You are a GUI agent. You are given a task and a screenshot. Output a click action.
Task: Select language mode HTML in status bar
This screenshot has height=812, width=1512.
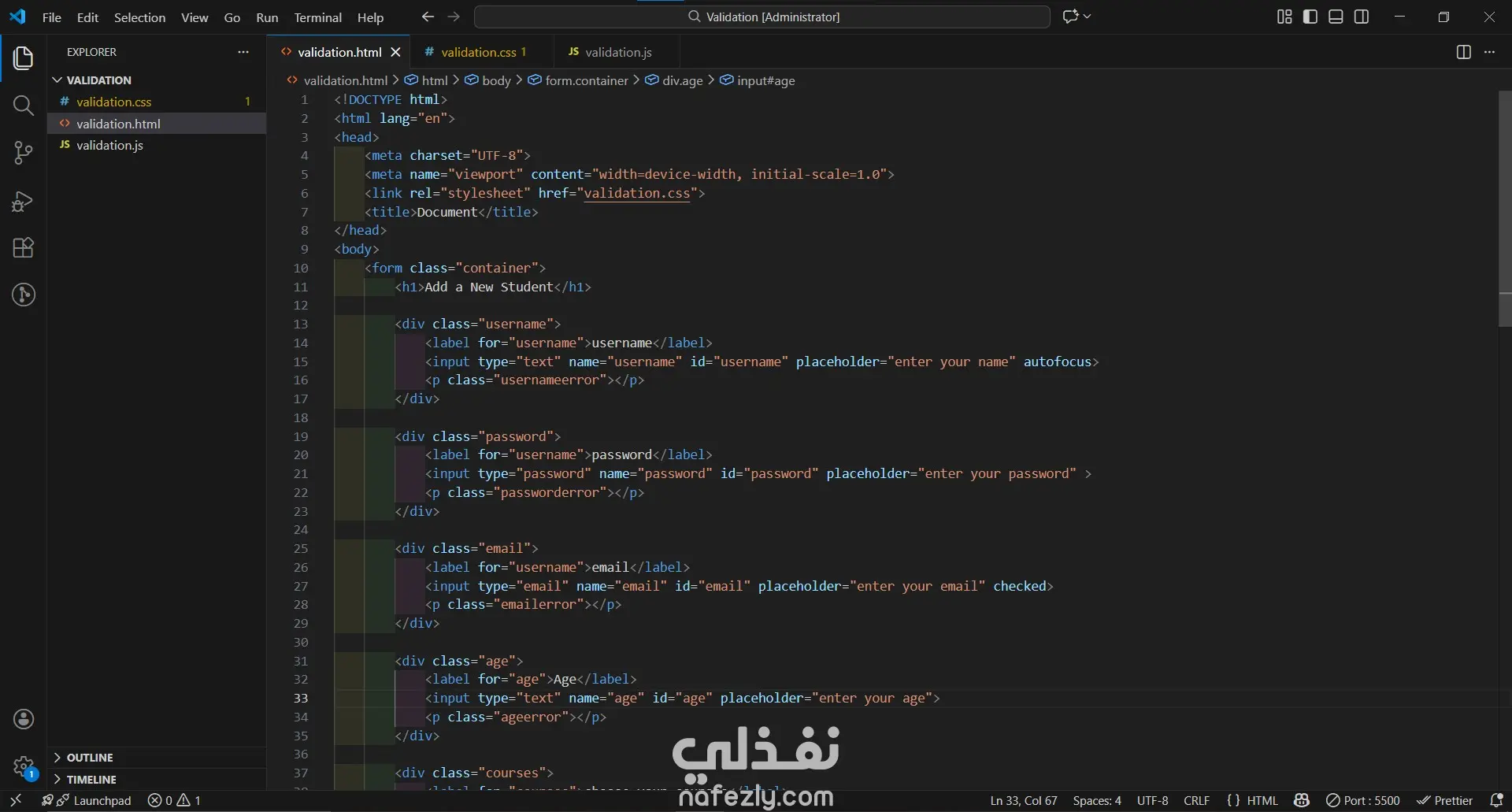1262,800
